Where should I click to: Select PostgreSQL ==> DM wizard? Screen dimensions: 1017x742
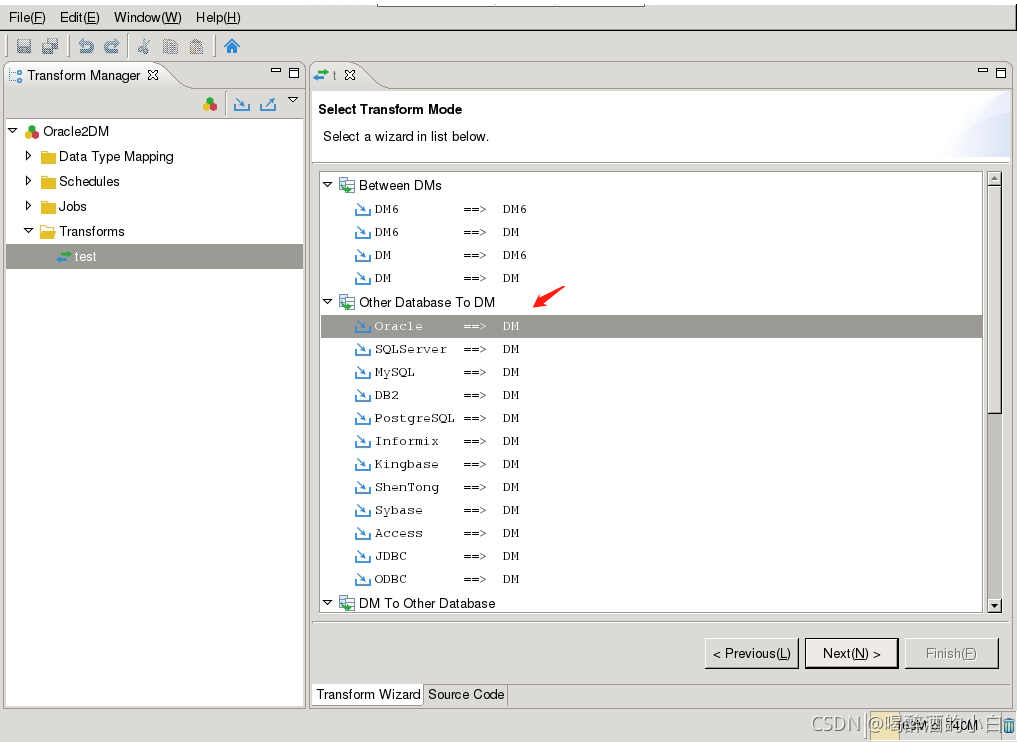[x=651, y=418]
